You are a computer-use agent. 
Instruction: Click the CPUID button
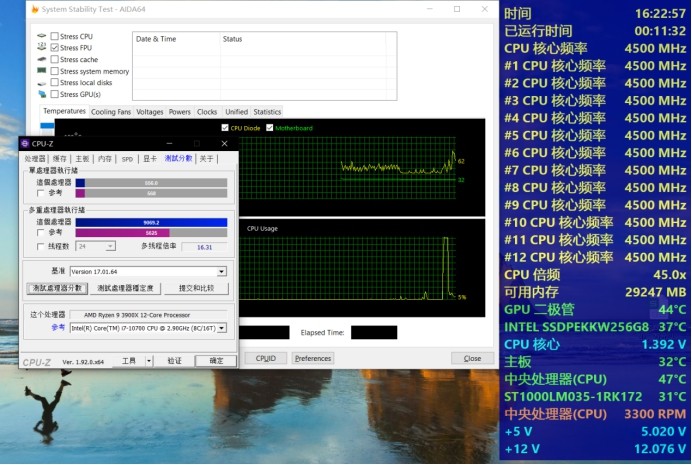coord(266,358)
